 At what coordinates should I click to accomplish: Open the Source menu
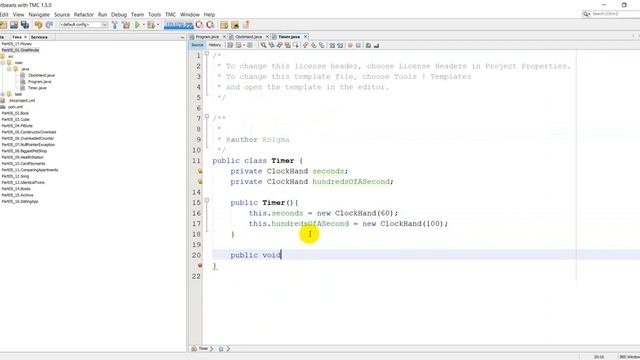click(x=62, y=14)
